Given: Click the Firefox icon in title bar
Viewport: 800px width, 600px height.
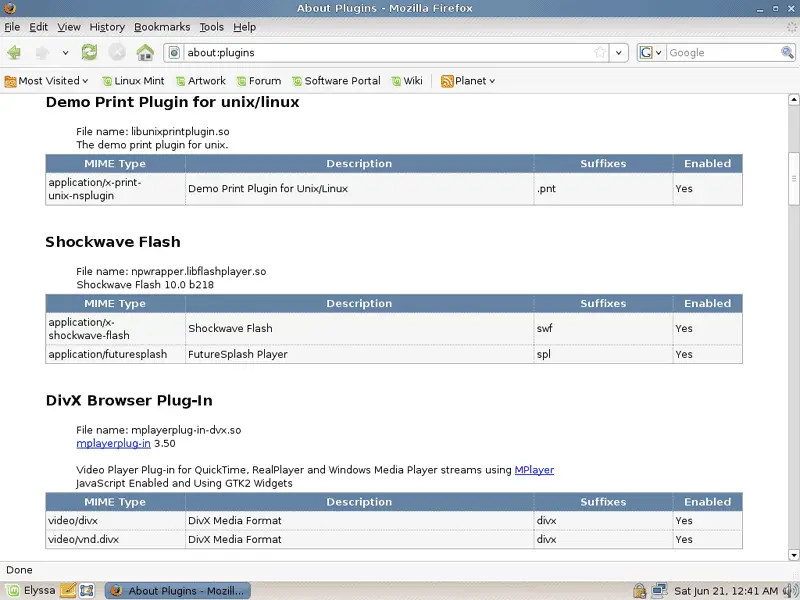Looking at the screenshot, I should (9, 8).
